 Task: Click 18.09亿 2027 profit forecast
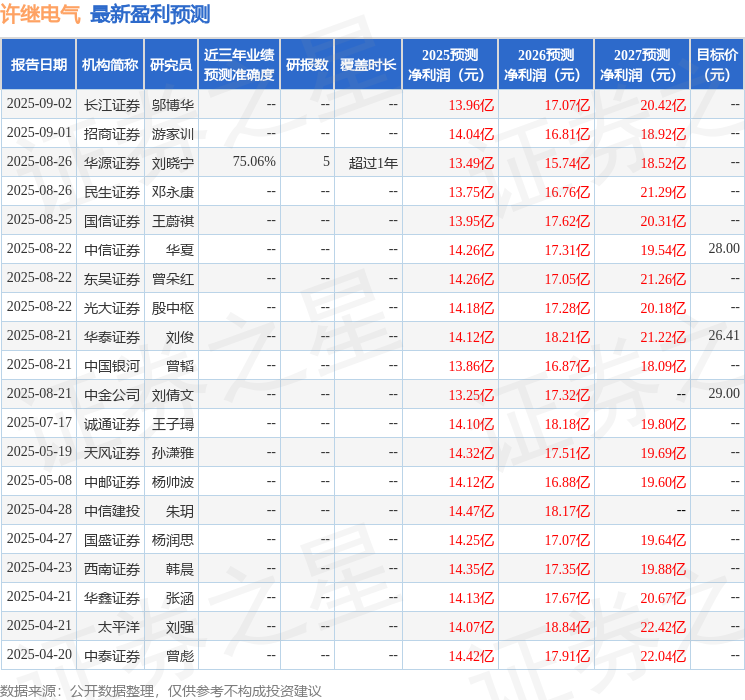point(663,366)
